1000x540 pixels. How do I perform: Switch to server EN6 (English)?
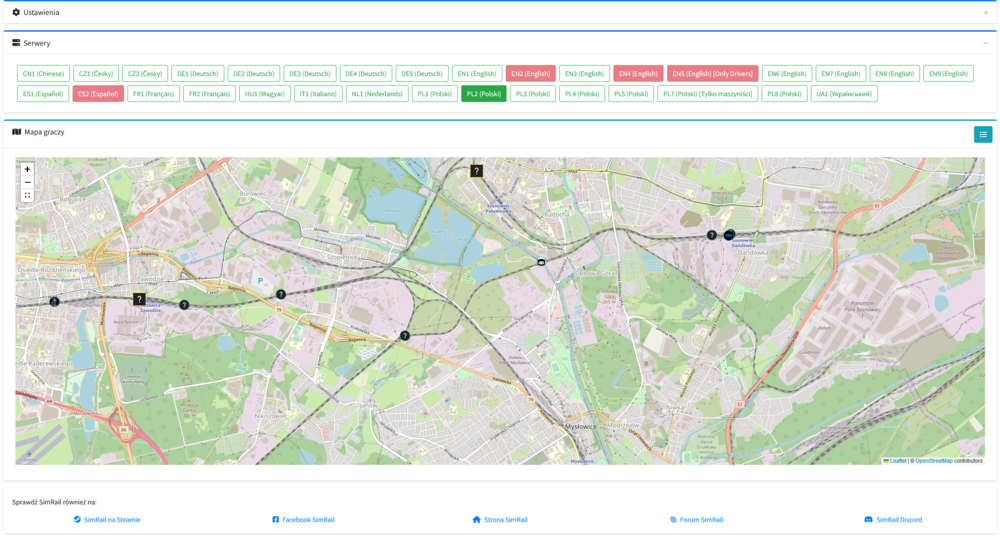[x=787, y=73]
